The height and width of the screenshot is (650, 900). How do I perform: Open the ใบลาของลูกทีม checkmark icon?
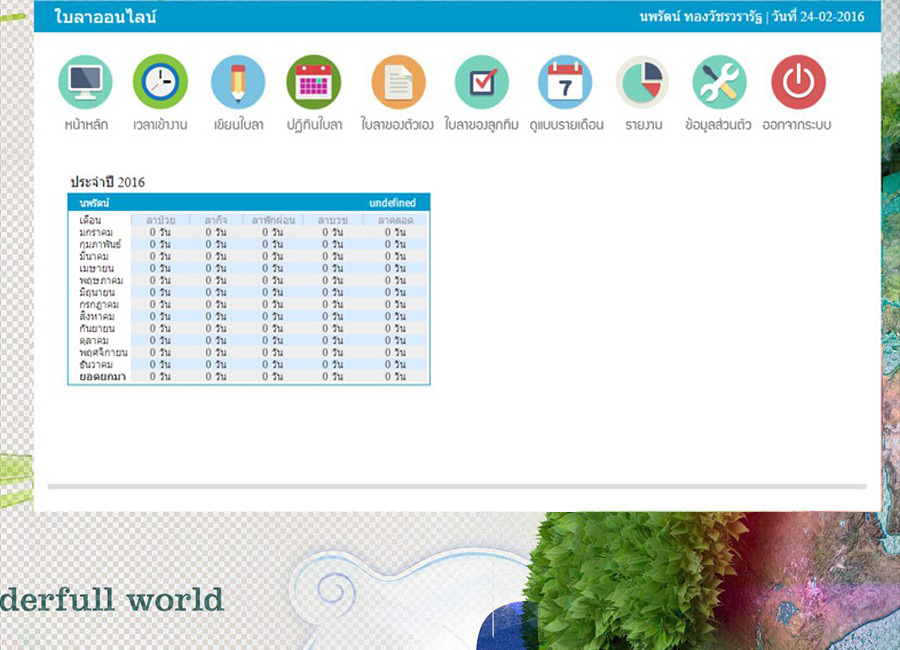click(482, 82)
